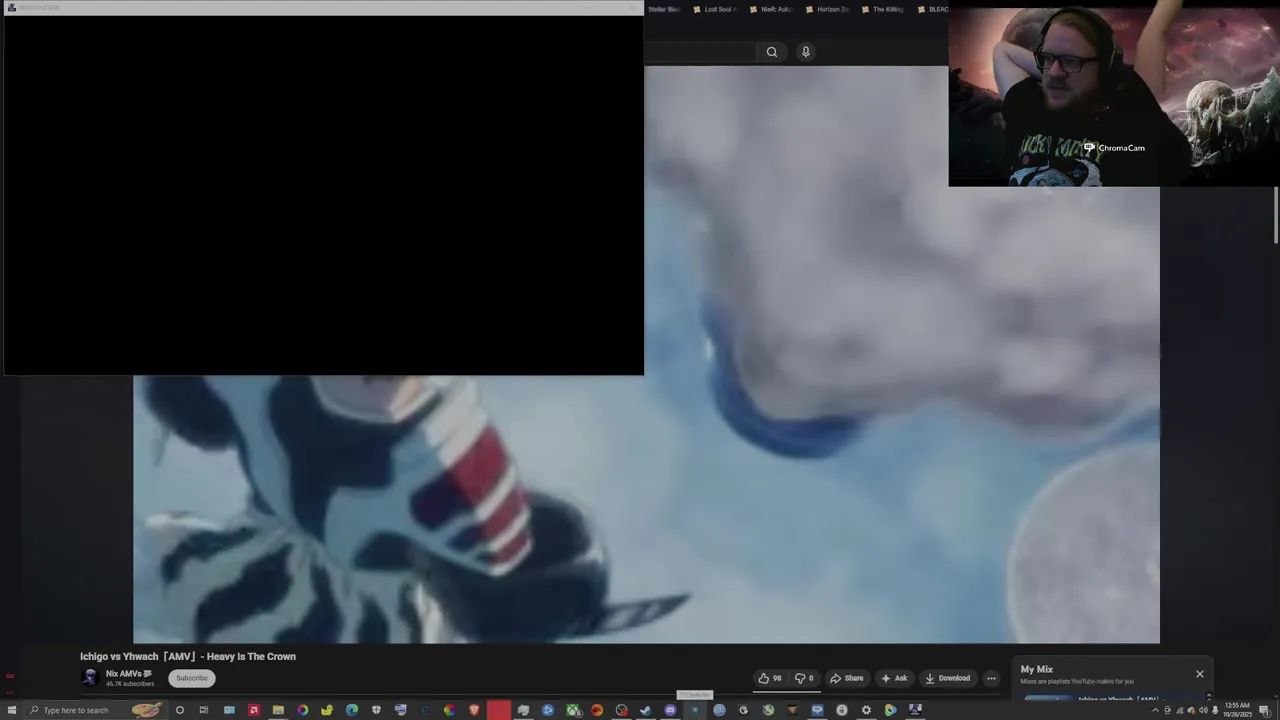
Task: Open the Share dialog for the video
Action: coord(846,678)
